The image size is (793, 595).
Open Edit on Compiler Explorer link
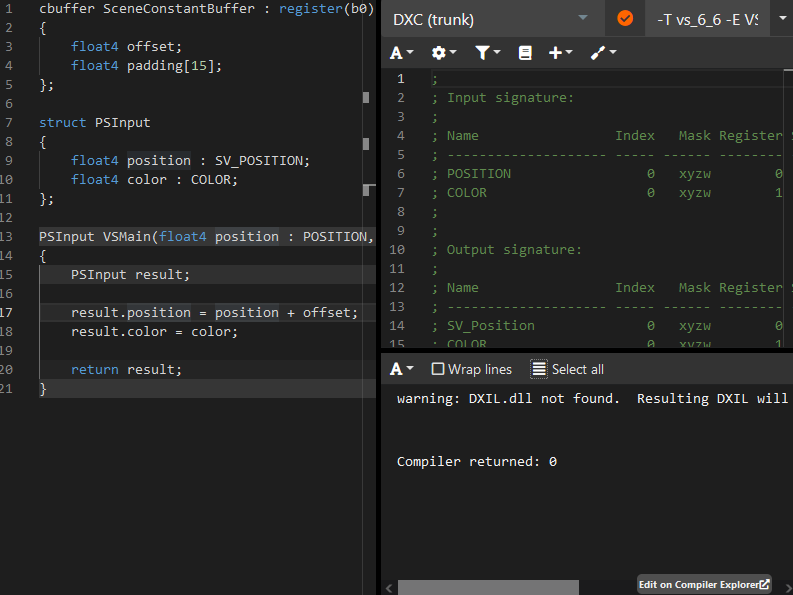[705, 584]
